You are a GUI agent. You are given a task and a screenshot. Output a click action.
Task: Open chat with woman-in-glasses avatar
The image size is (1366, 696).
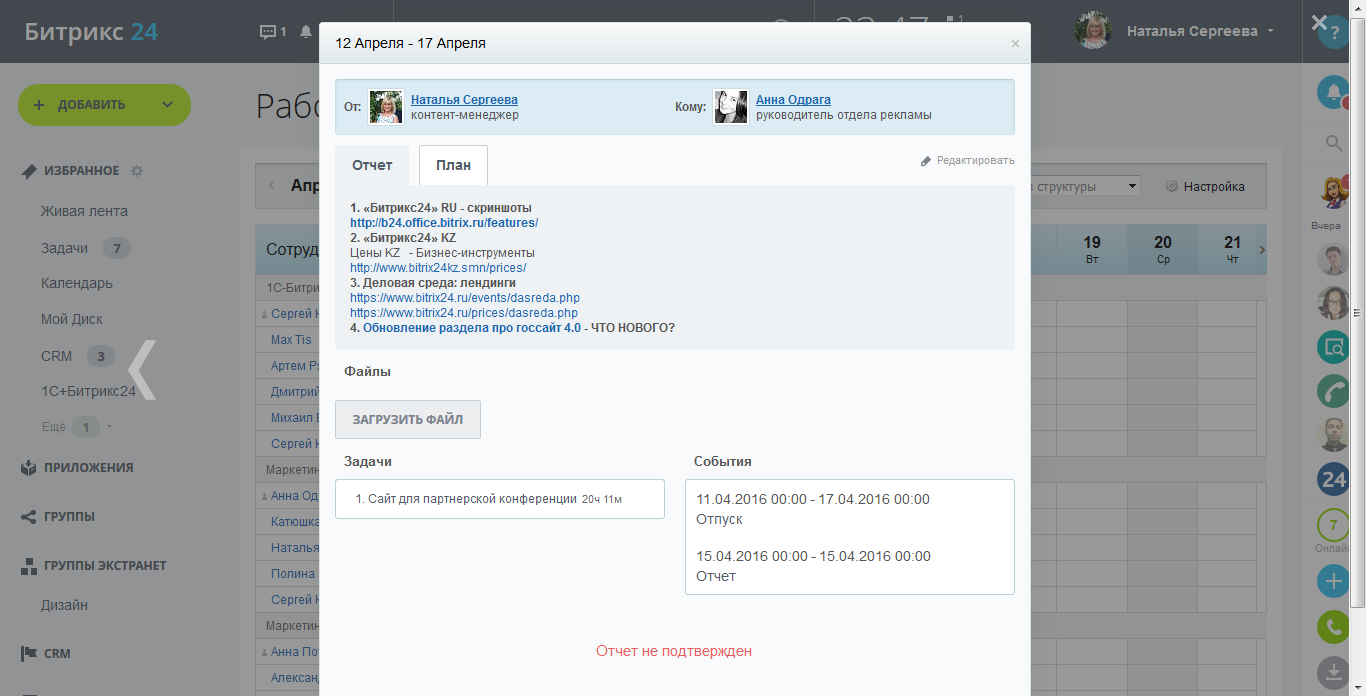1333,302
